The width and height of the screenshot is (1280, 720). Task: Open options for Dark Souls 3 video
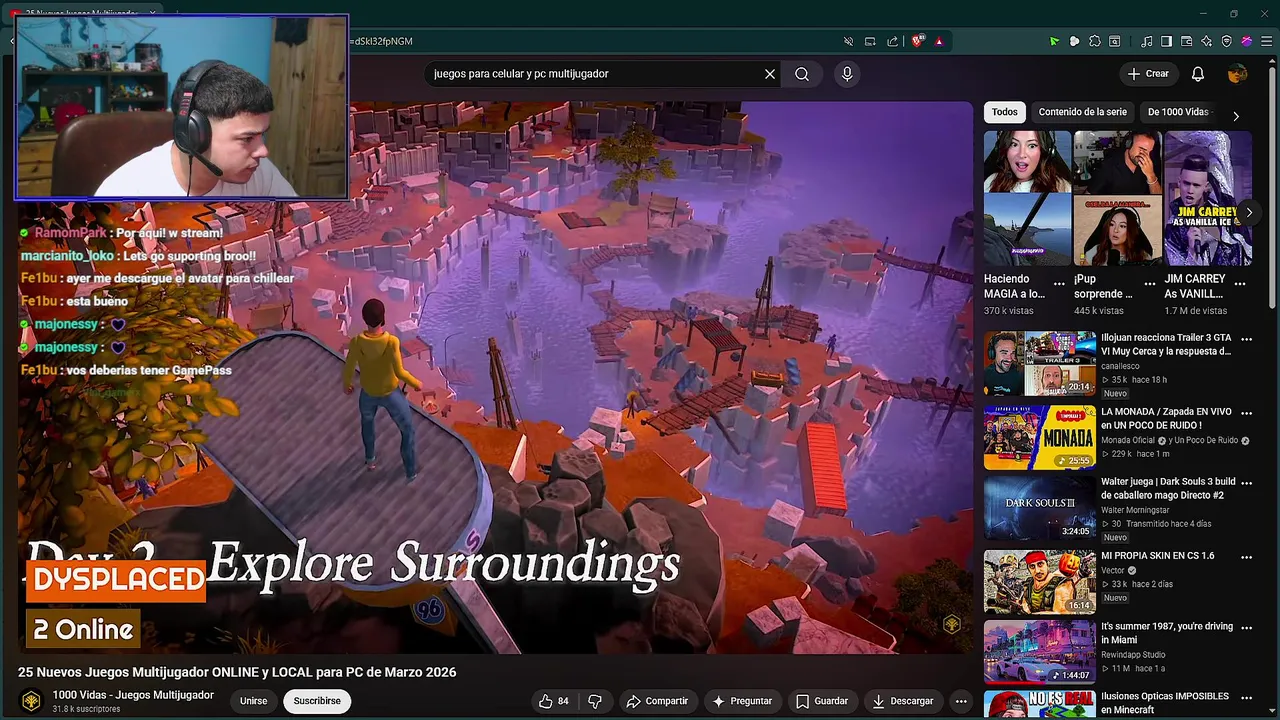pos(1246,483)
